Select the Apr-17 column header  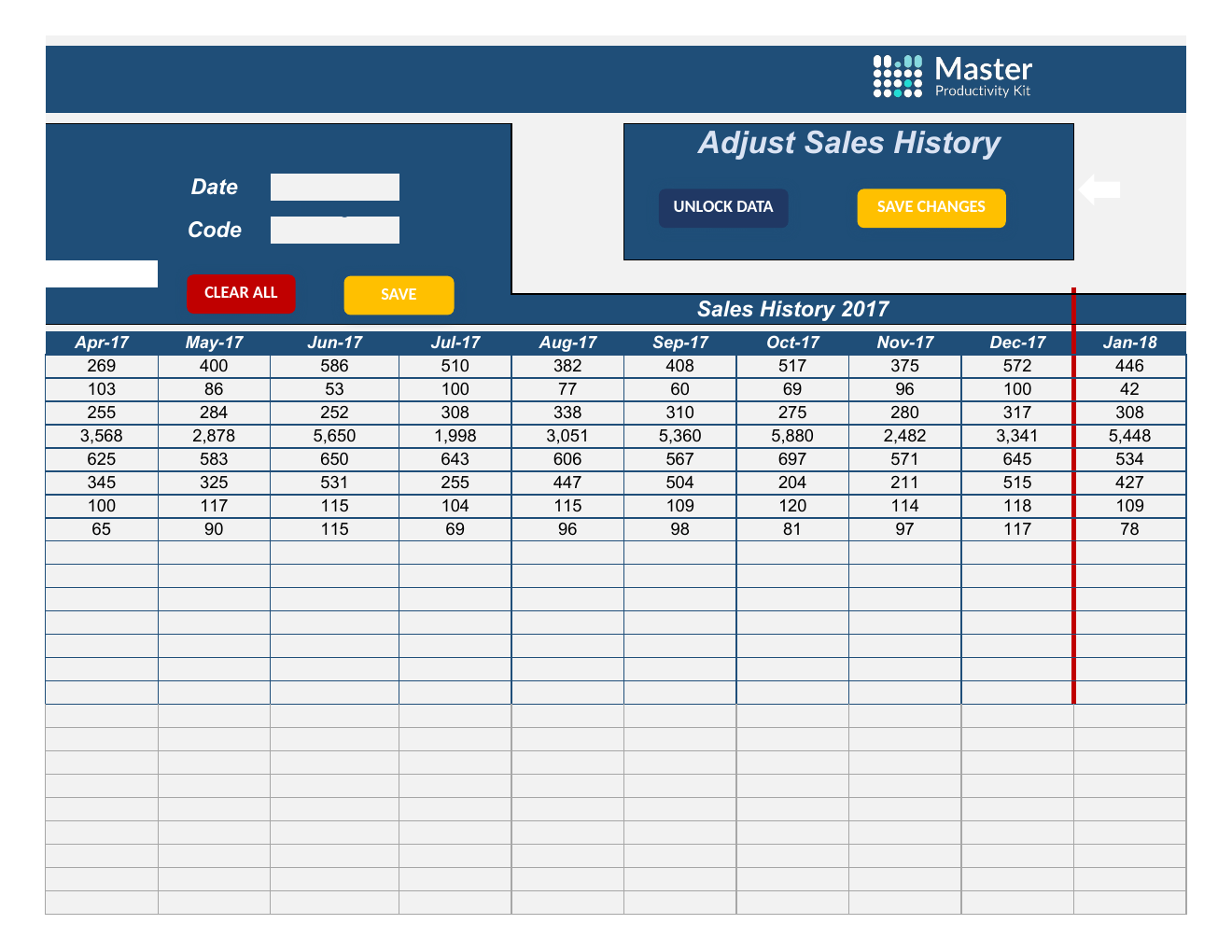(102, 343)
